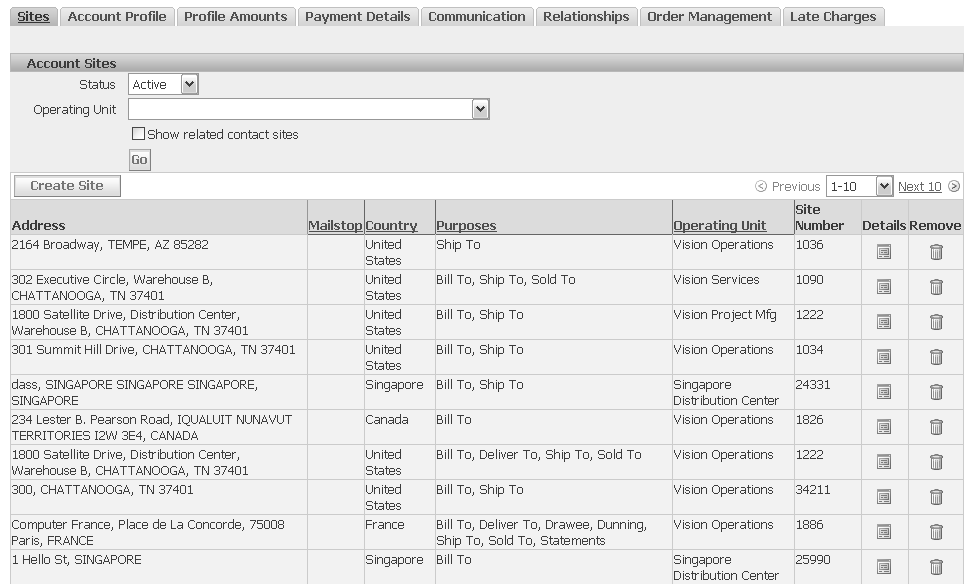Click the Next page arrow icon
974x584 pixels.
(954, 186)
